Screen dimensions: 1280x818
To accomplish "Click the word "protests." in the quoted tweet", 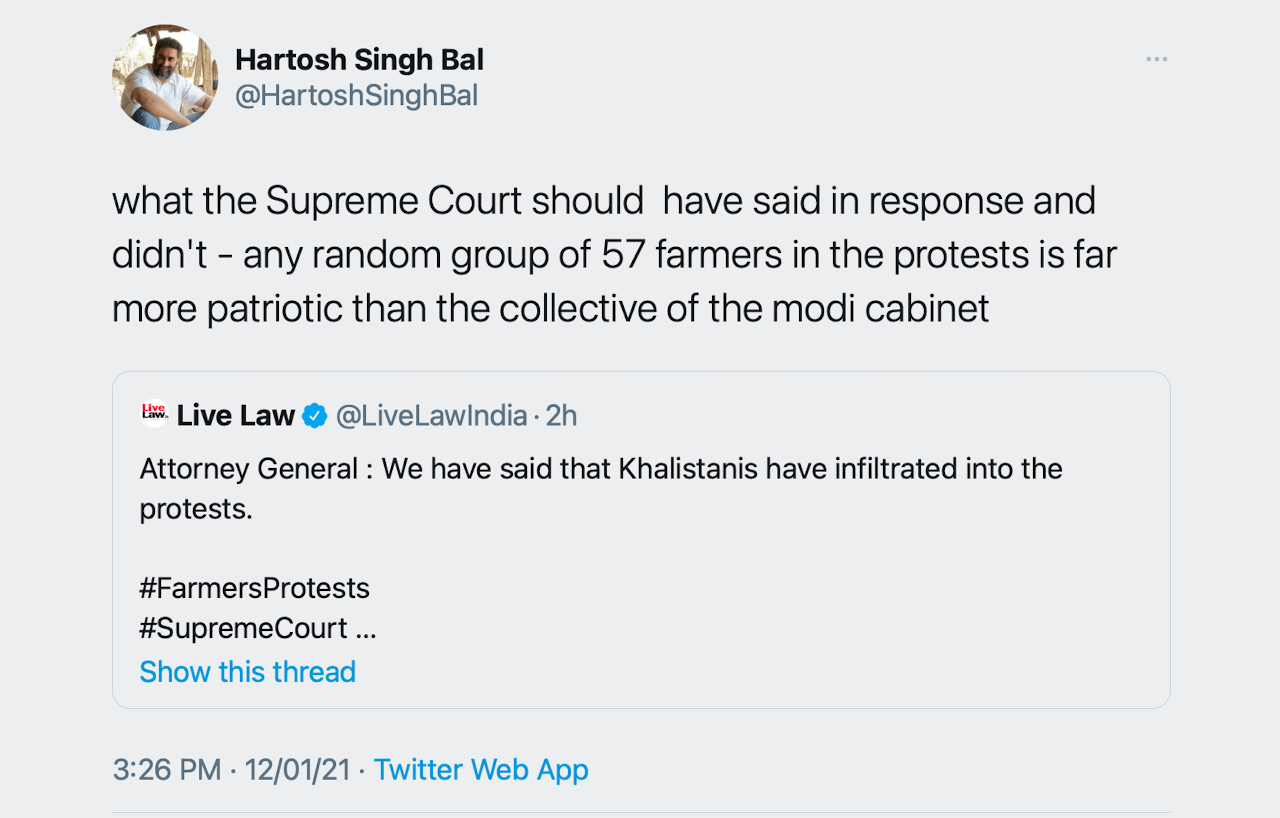I will [x=196, y=508].
